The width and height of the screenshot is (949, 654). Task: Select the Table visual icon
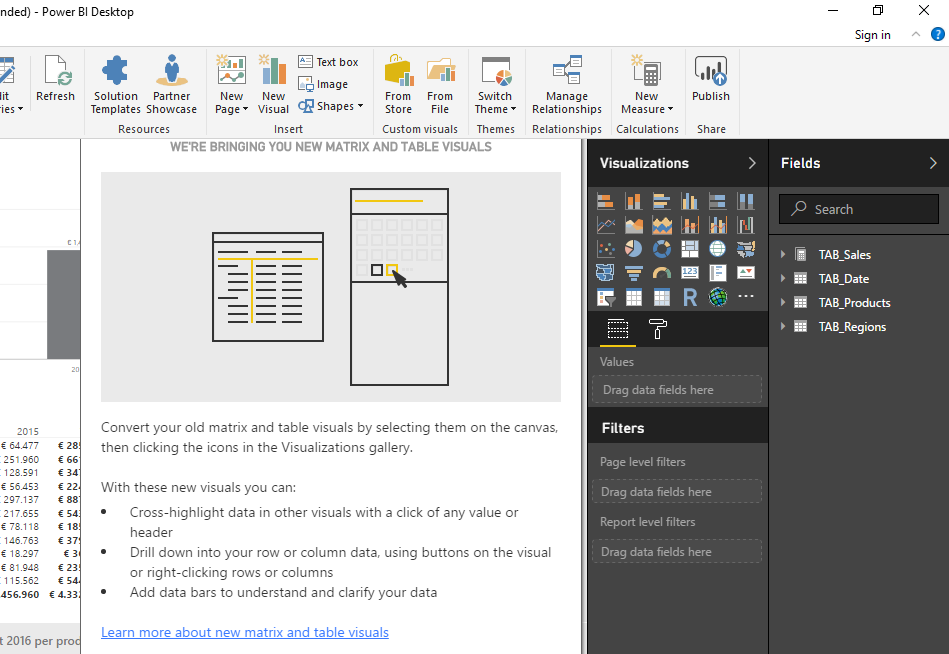[634, 297]
